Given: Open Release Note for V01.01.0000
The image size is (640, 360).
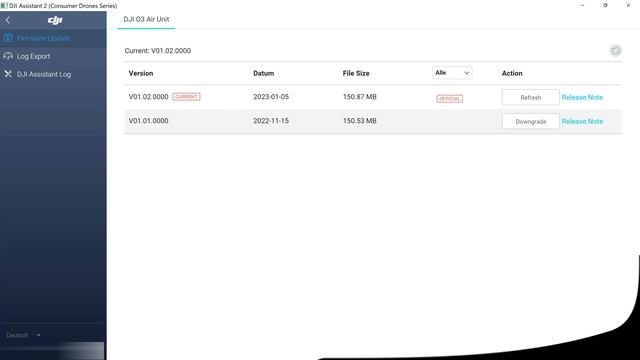Looking at the screenshot, I should pyautogui.click(x=582, y=121).
